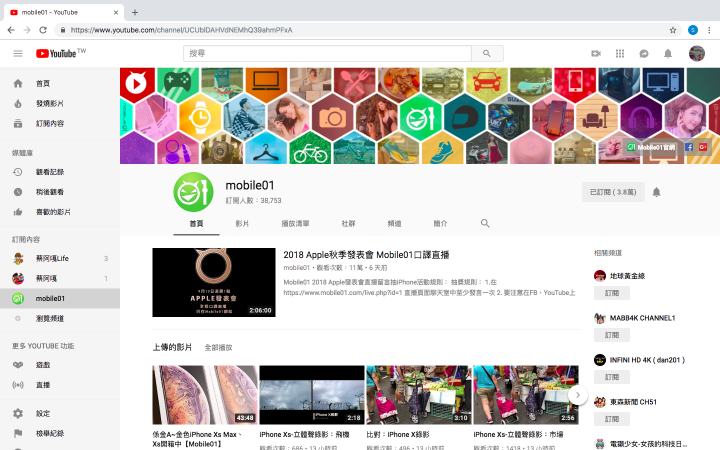
Task: Open 遊戲 gaming in sidebar
Action: pyautogui.click(x=60, y=365)
